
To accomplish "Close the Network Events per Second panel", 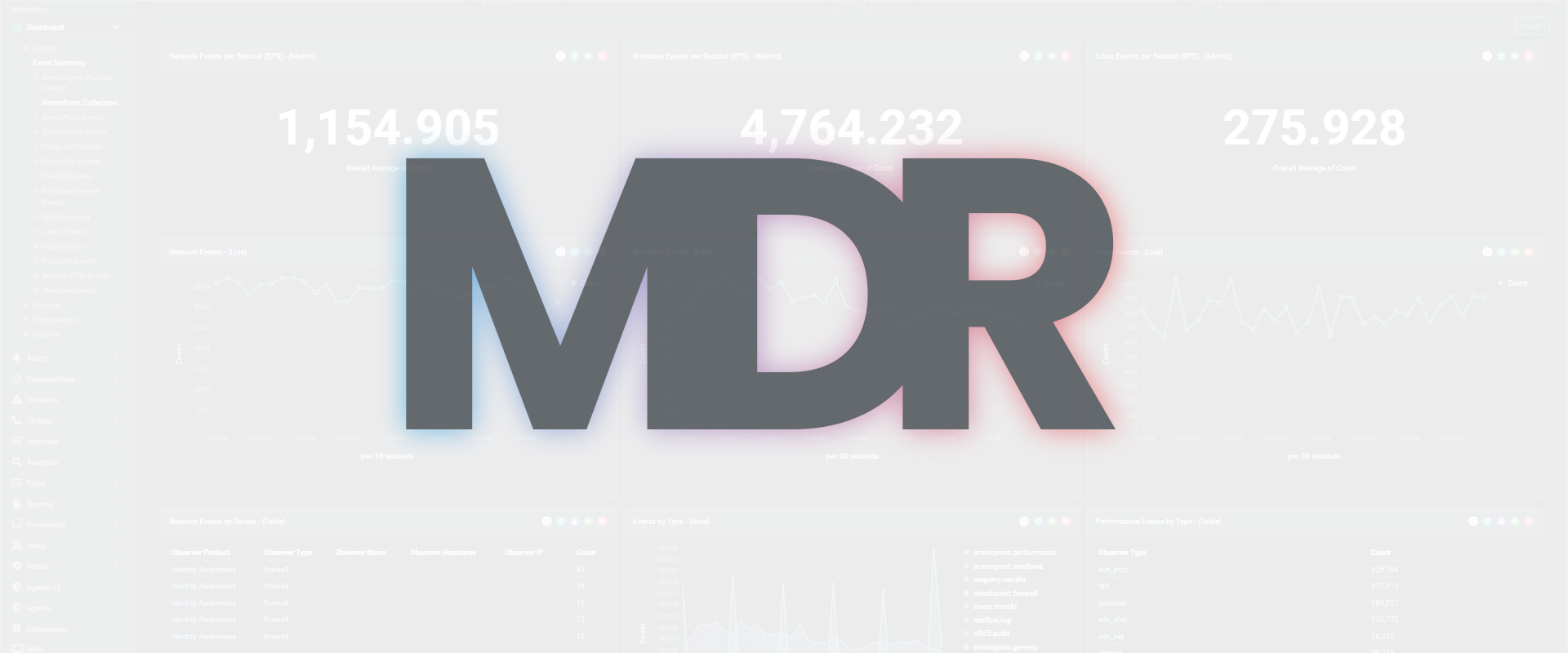I will (x=602, y=56).
